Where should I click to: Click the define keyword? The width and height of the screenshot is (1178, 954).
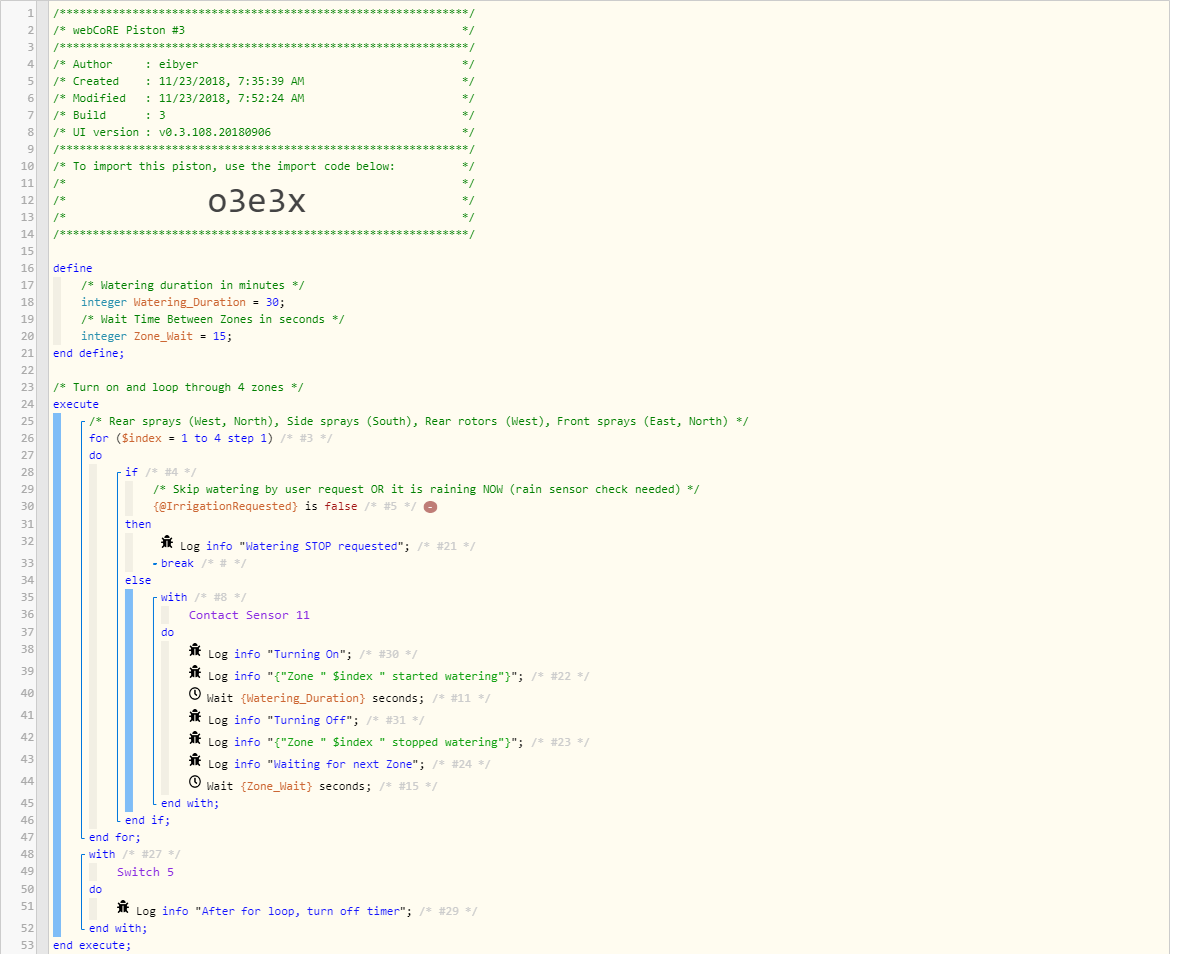pos(73,268)
